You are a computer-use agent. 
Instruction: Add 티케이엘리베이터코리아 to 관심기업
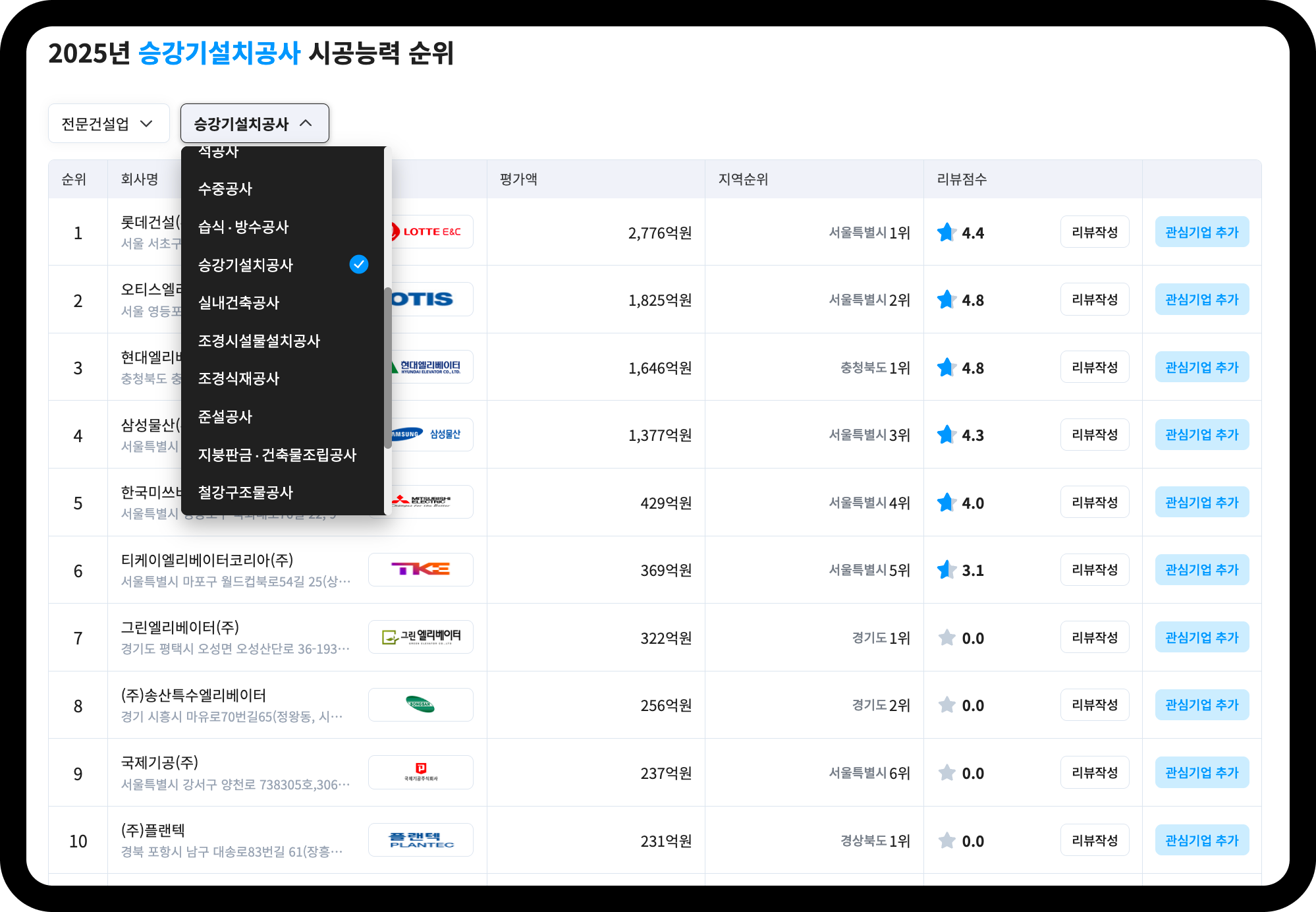1202,569
